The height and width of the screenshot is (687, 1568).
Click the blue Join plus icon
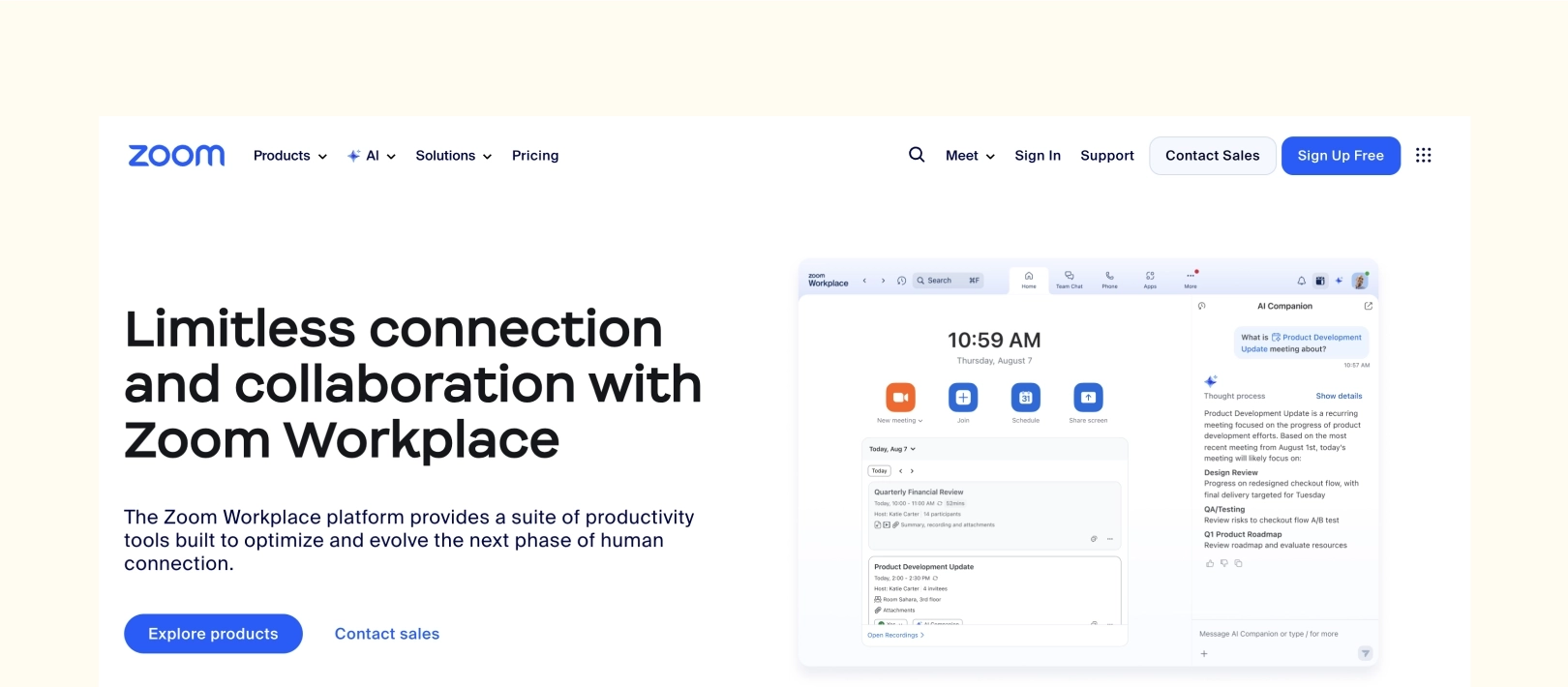[x=963, y=398]
